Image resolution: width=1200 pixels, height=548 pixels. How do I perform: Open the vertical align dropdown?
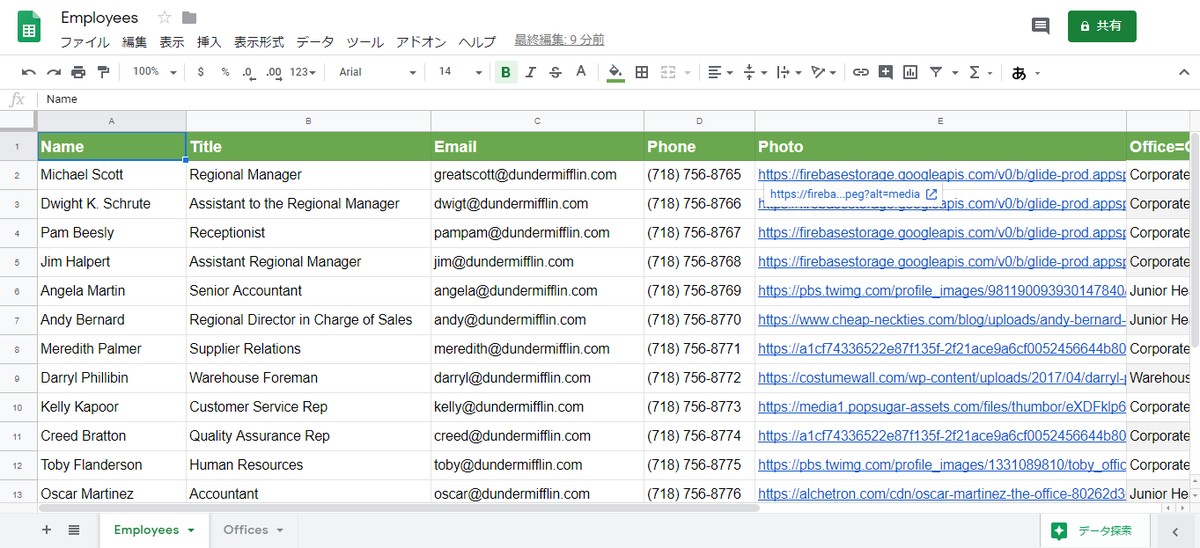click(755, 72)
